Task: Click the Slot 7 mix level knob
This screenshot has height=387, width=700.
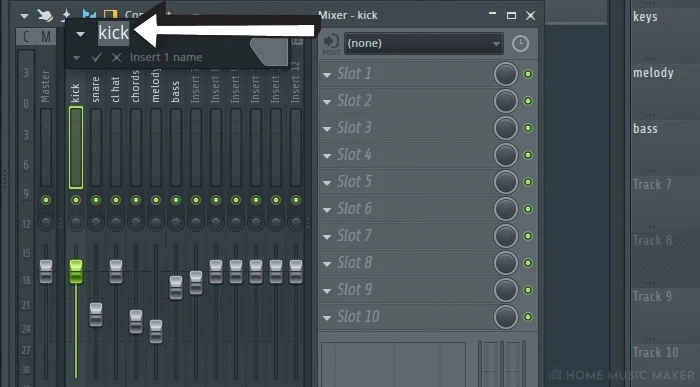Action: tap(506, 236)
